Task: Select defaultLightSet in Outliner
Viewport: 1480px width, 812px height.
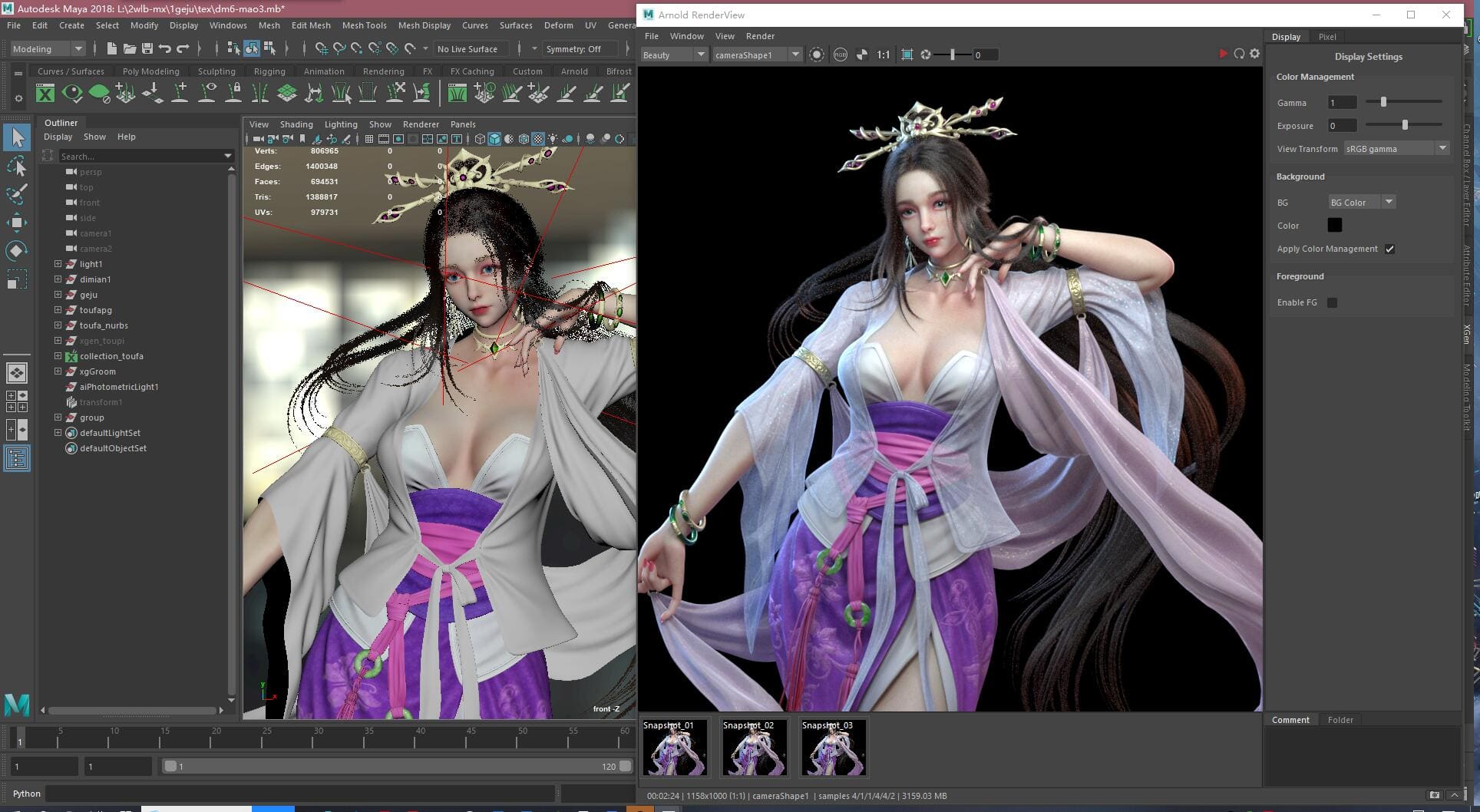Action: coord(110,433)
